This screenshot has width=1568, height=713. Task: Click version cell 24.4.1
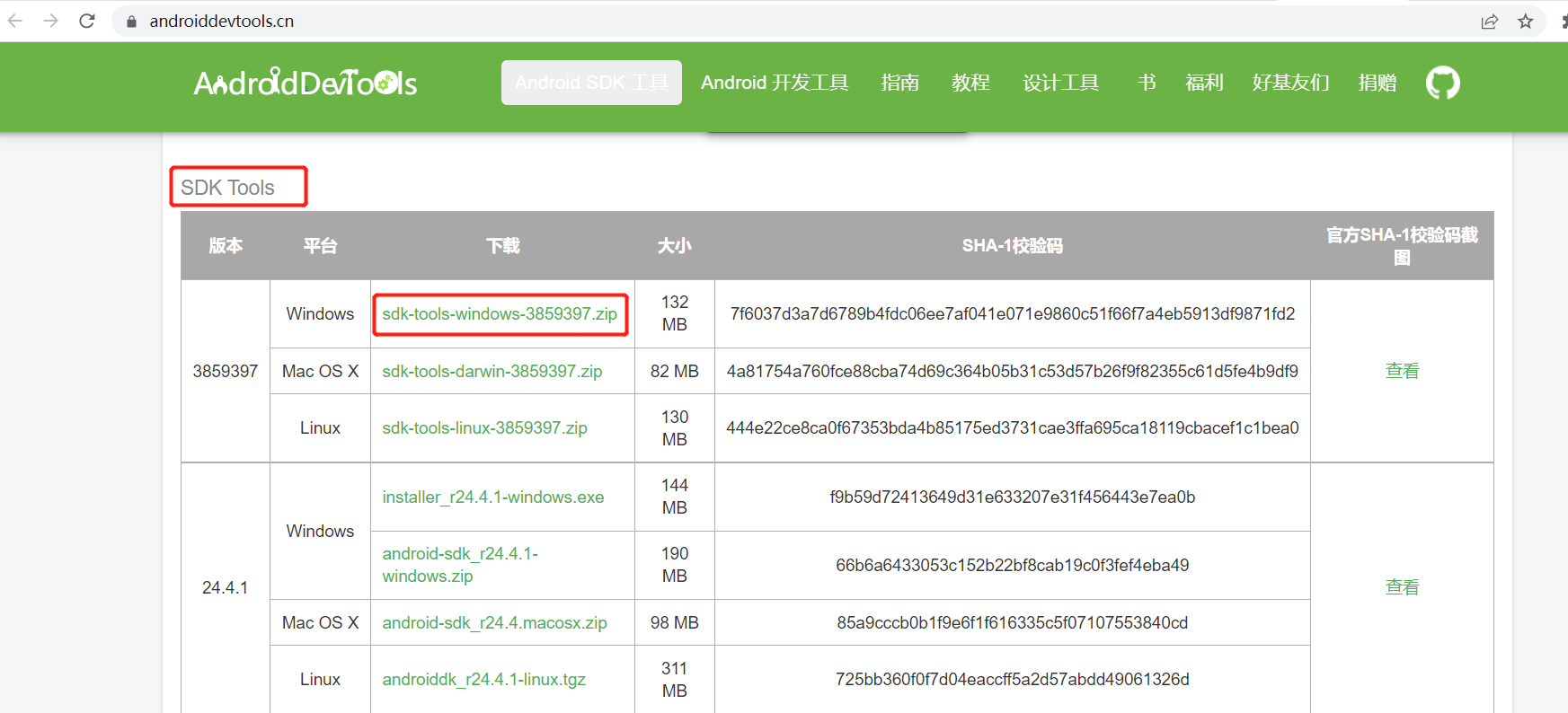pyautogui.click(x=226, y=587)
